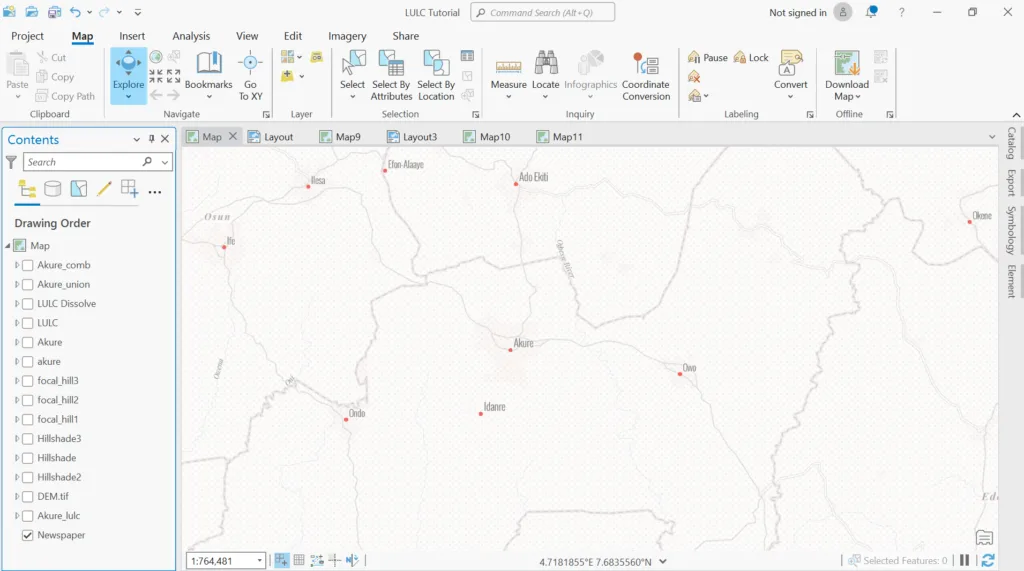The height and width of the screenshot is (571, 1024).
Task: Click the Convert labels icon
Action: (790, 74)
